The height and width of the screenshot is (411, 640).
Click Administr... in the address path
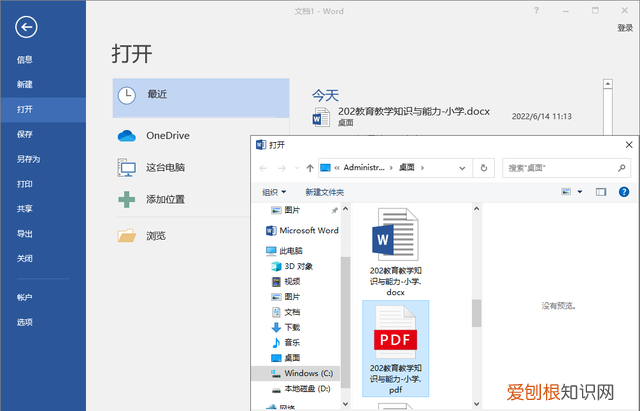tap(364, 167)
